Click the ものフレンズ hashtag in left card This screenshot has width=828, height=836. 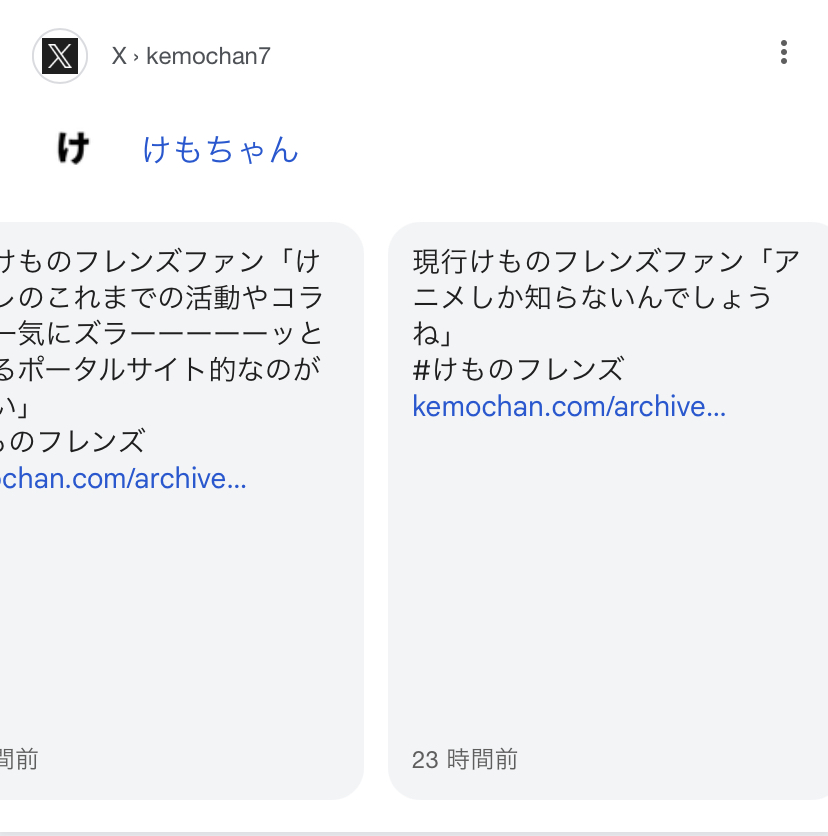pyautogui.click(x=73, y=441)
